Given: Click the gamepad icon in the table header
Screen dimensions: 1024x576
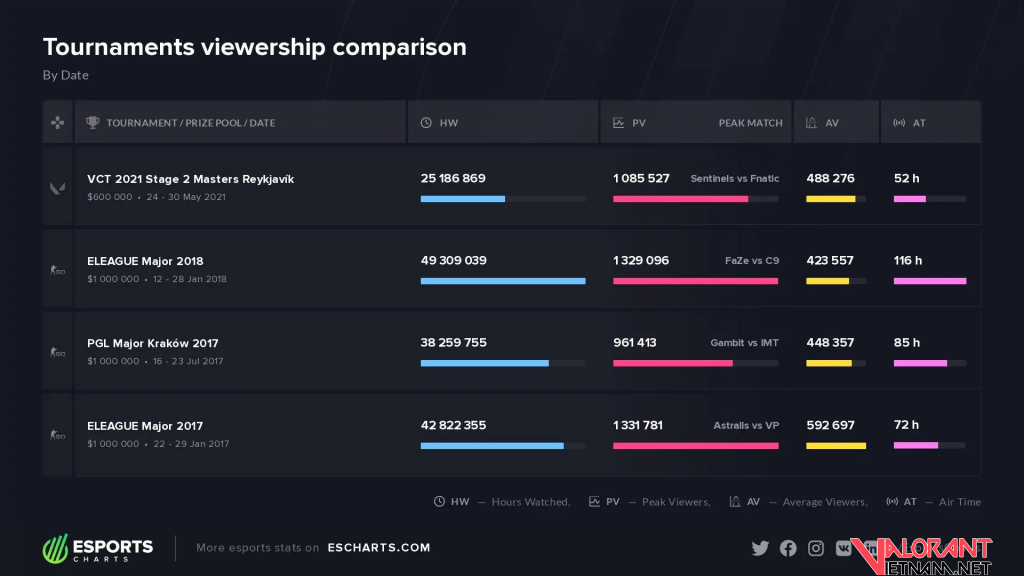Looking at the screenshot, I should point(58,123).
